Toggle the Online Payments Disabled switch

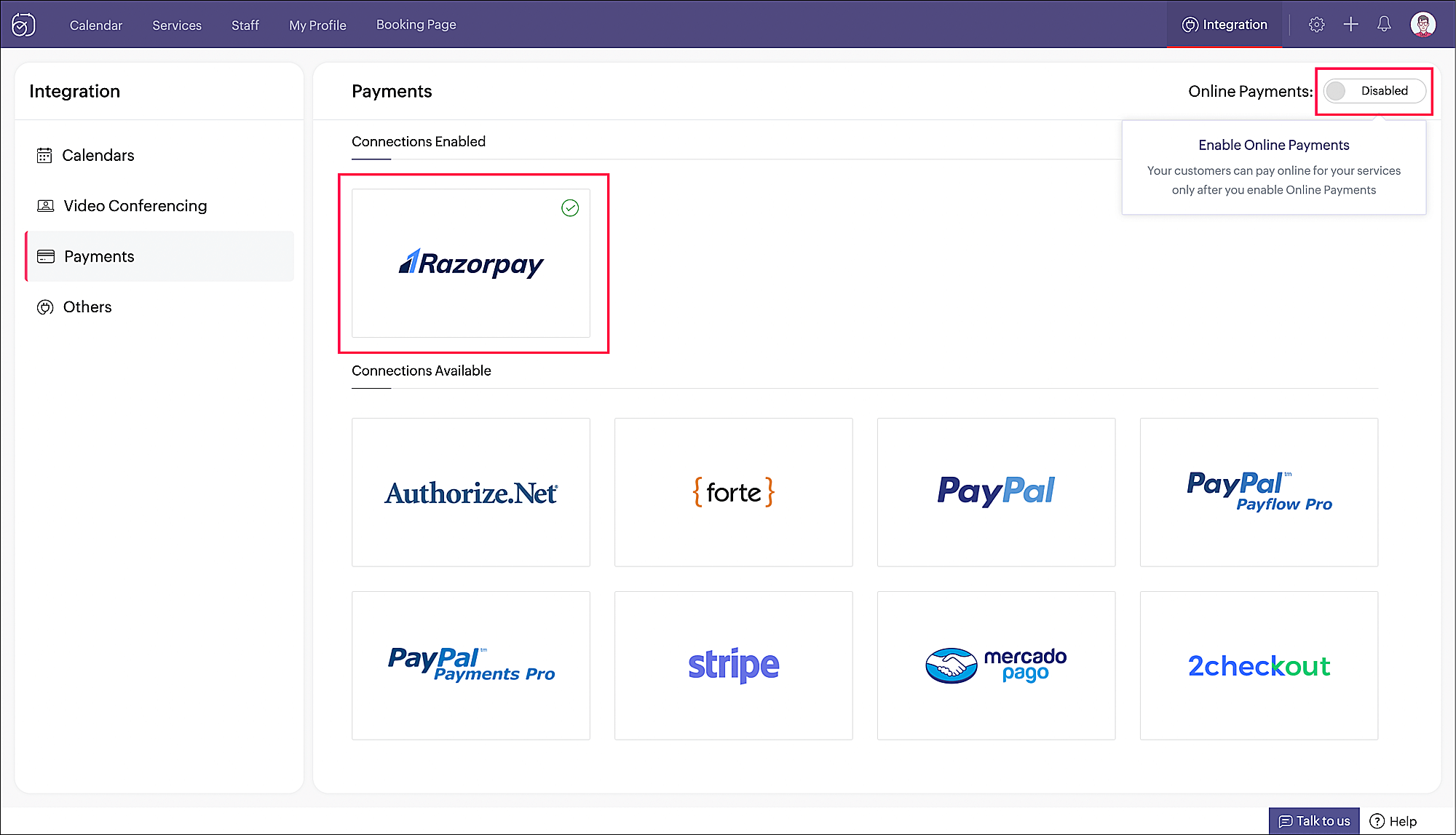point(1374,91)
